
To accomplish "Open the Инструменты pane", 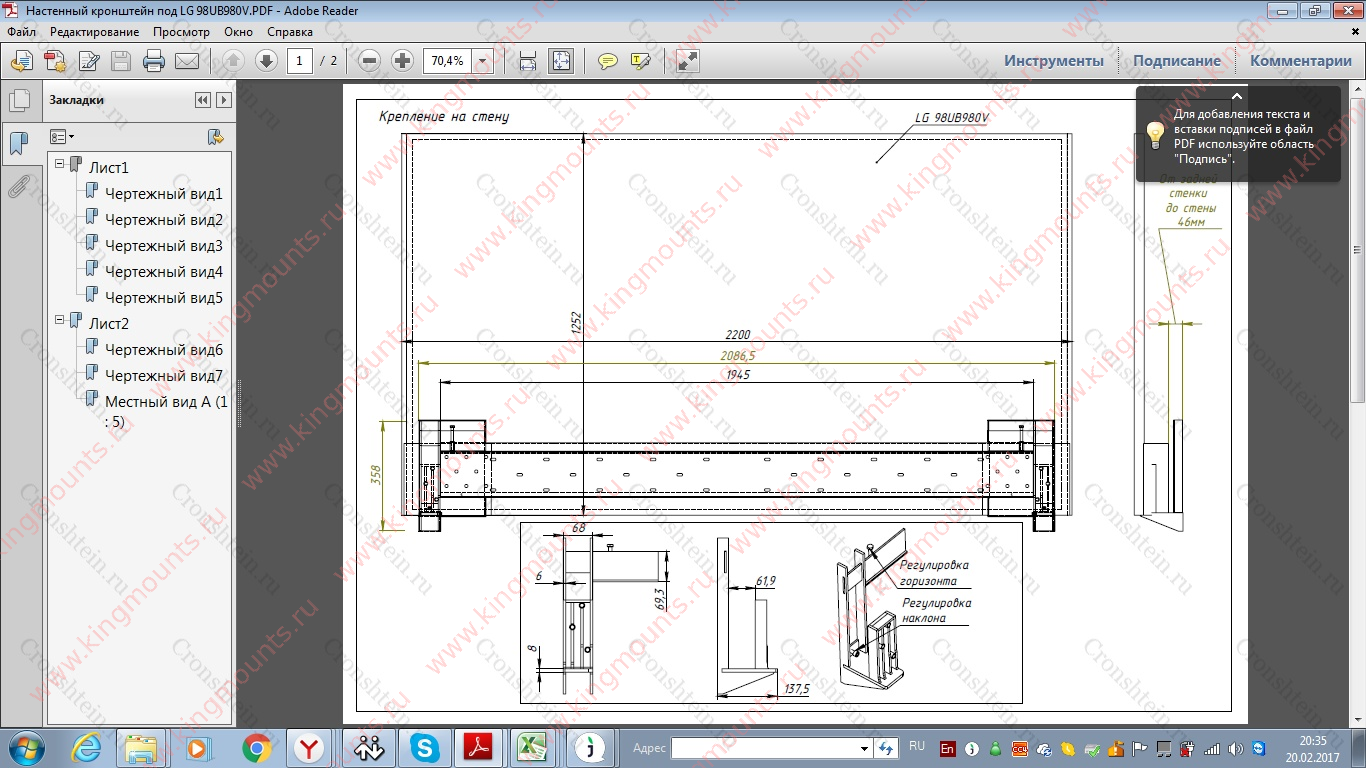I will pos(1054,61).
